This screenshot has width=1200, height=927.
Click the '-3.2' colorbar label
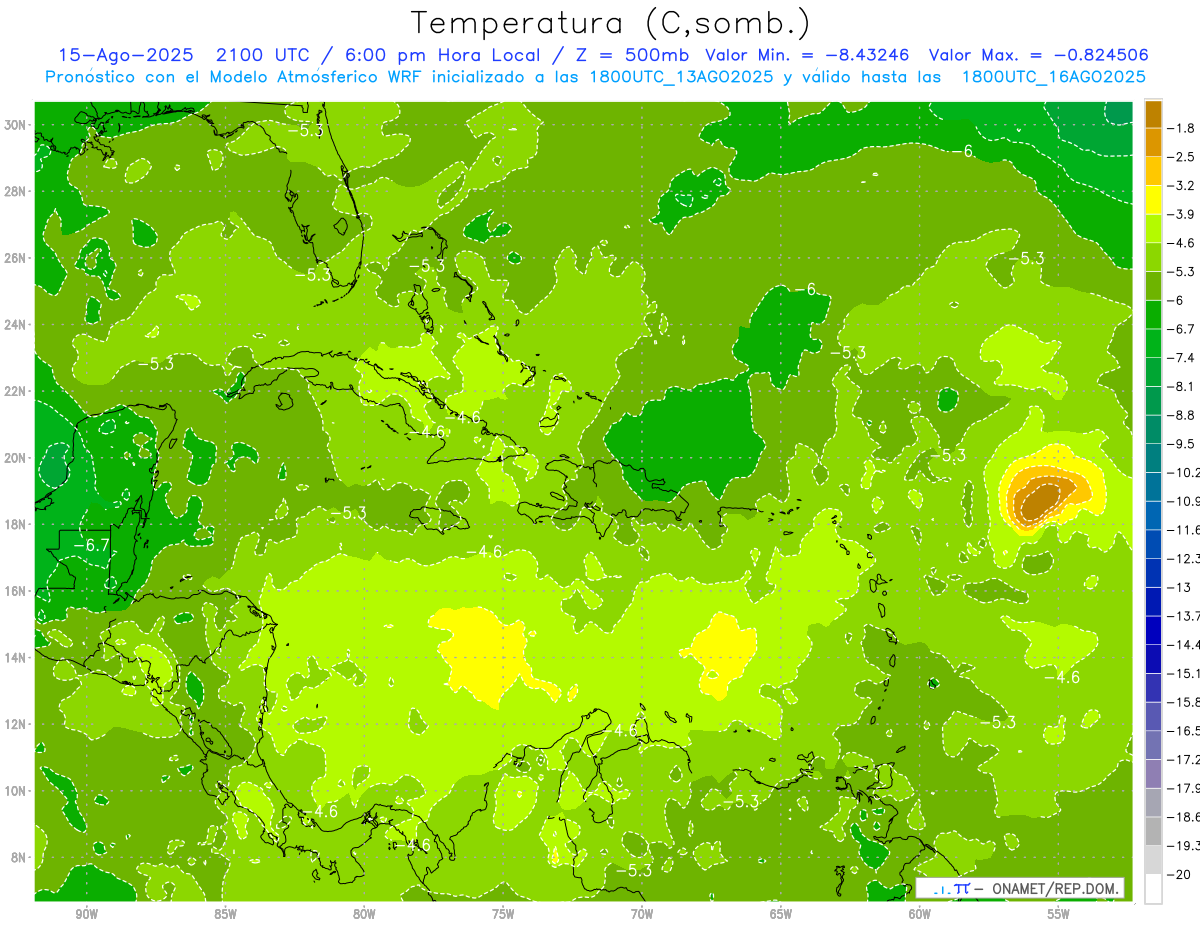pyautogui.click(x=1181, y=186)
